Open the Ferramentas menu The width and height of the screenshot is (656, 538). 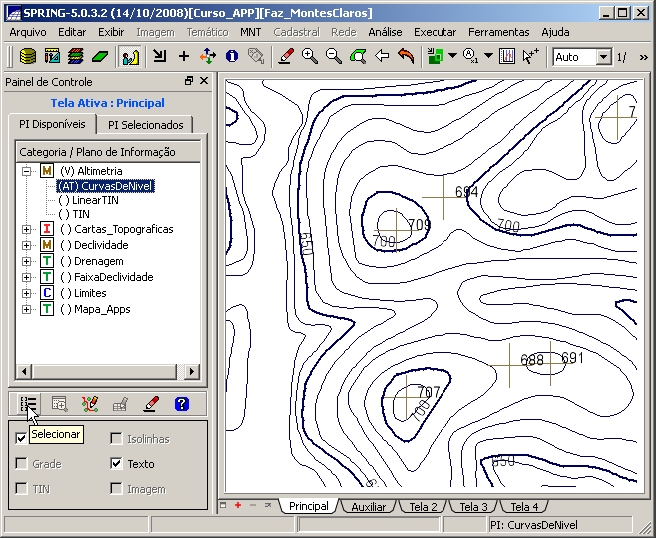pyautogui.click(x=498, y=32)
